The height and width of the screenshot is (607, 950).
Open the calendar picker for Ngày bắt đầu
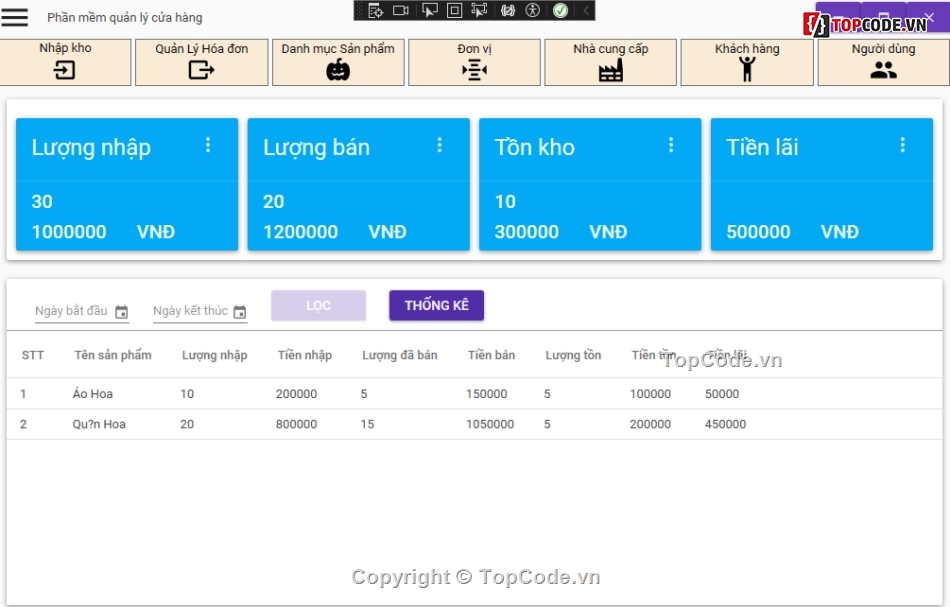(x=123, y=312)
